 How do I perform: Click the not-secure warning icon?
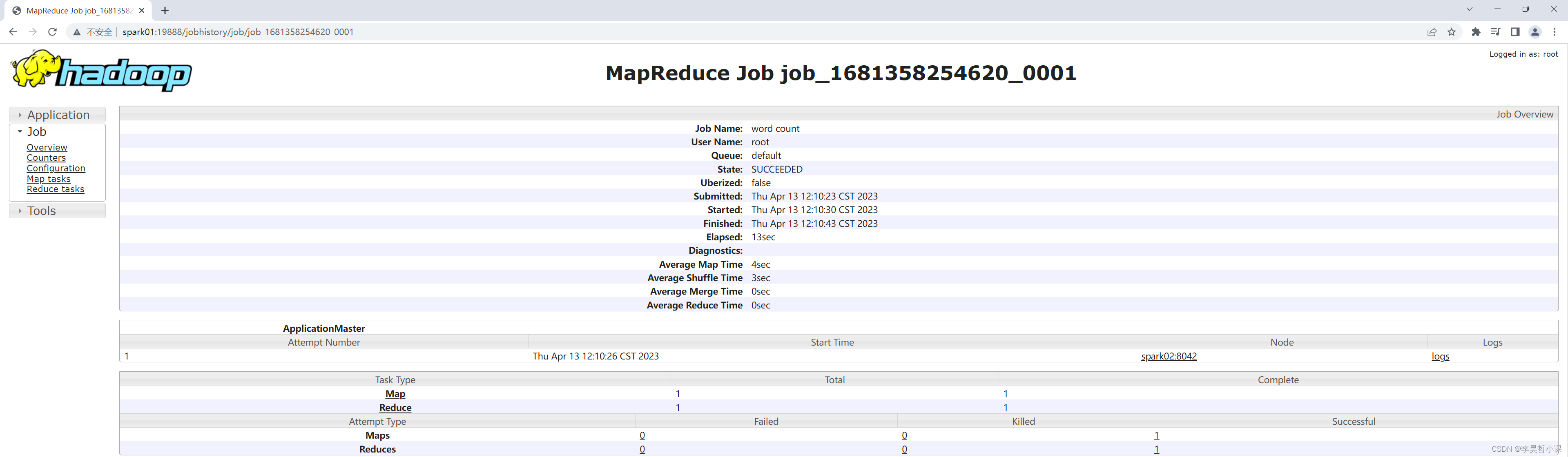(x=77, y=32)
